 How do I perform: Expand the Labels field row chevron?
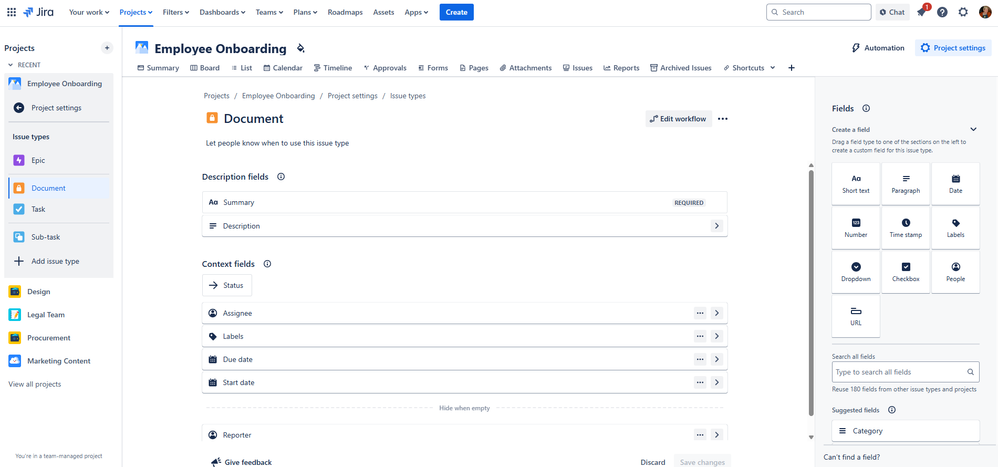[x=717, y=336]
